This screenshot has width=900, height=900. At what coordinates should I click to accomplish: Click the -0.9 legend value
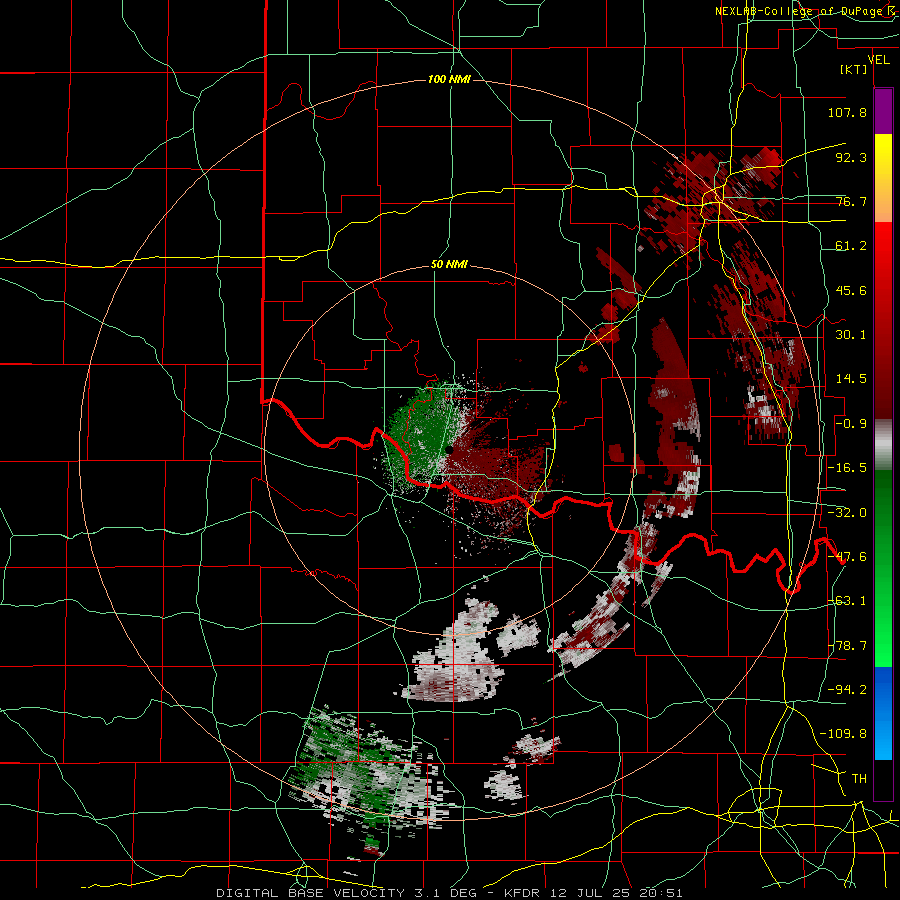click(851, 424)
